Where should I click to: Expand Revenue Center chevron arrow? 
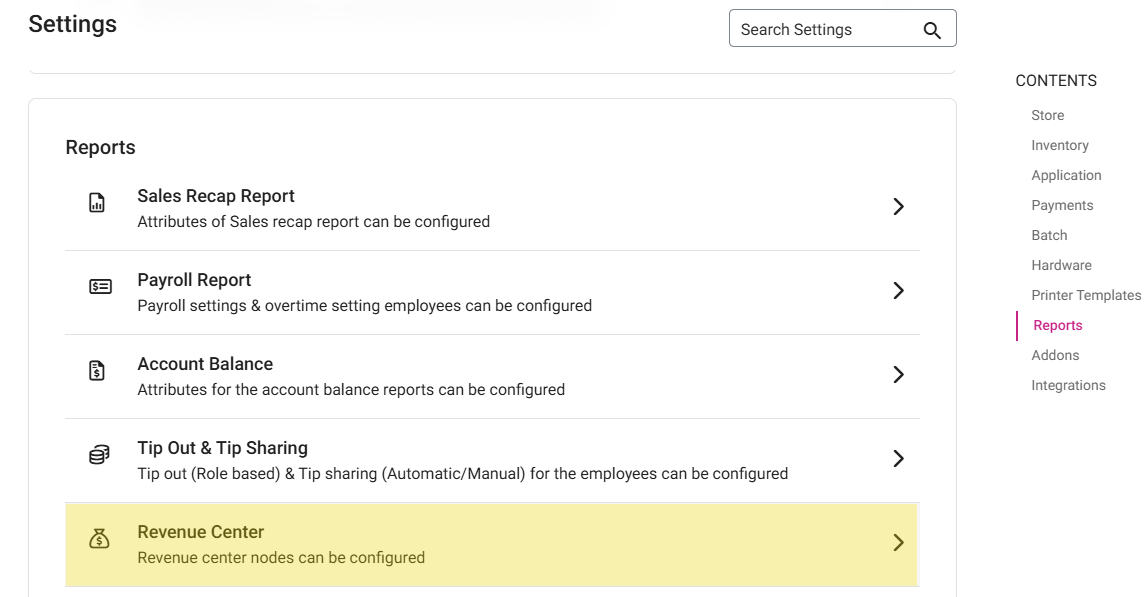coord(898,543)
